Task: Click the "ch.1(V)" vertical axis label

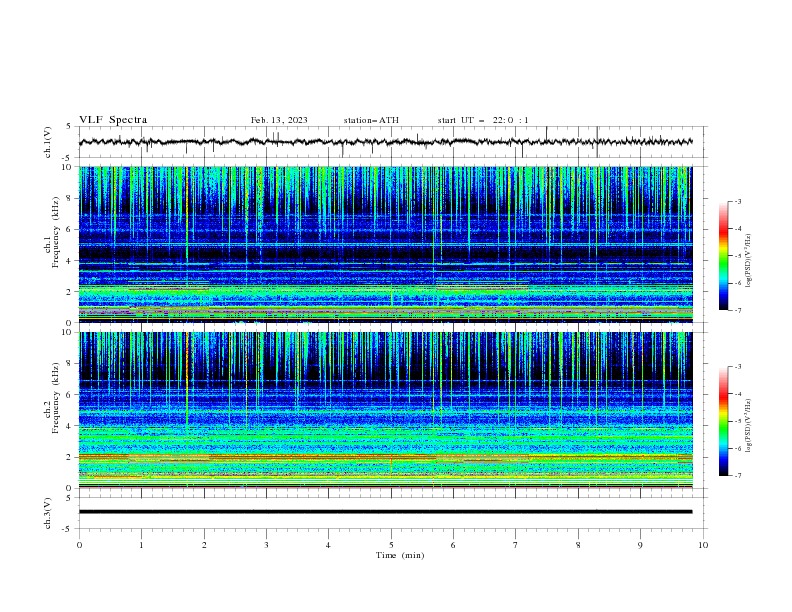Action: click(48, 142)
